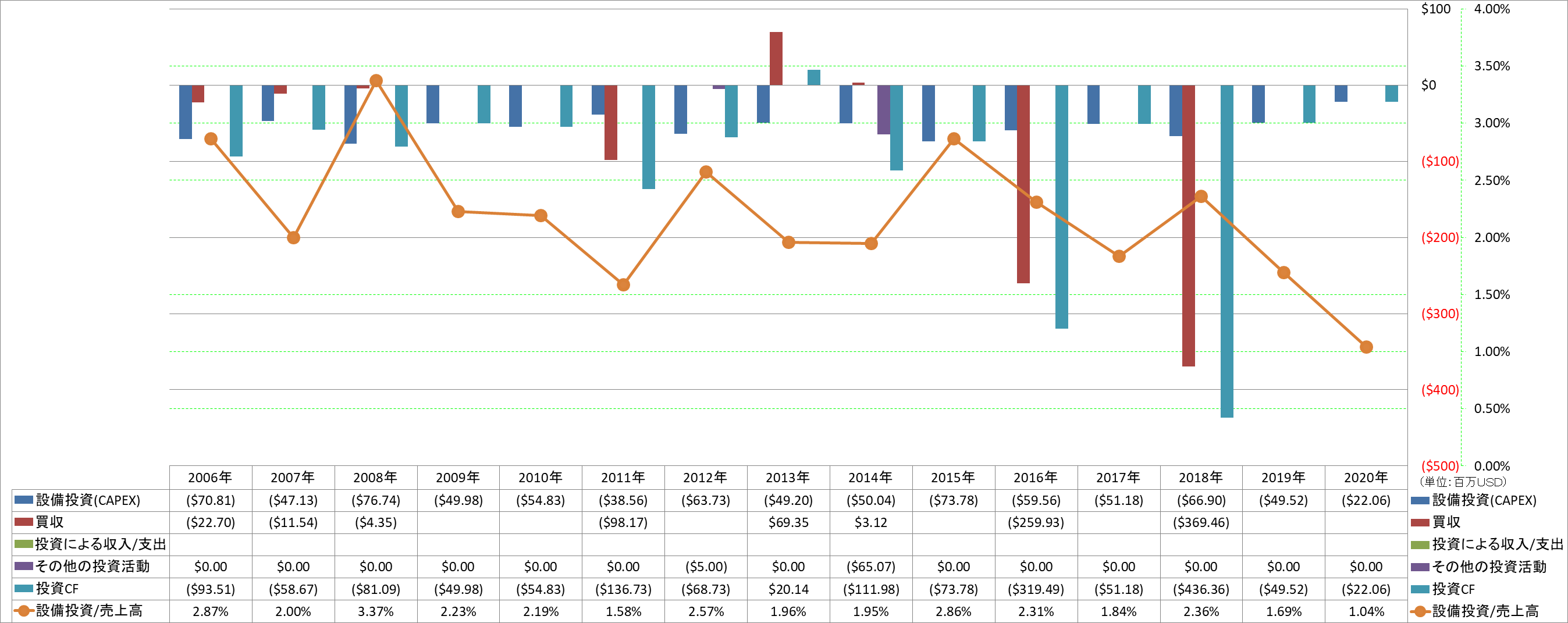The height and width of the screenshot is (623, 1568).
Task: Click the purple 2014 その他 bar
Action: pyautogui.click(x=884, y=109)
